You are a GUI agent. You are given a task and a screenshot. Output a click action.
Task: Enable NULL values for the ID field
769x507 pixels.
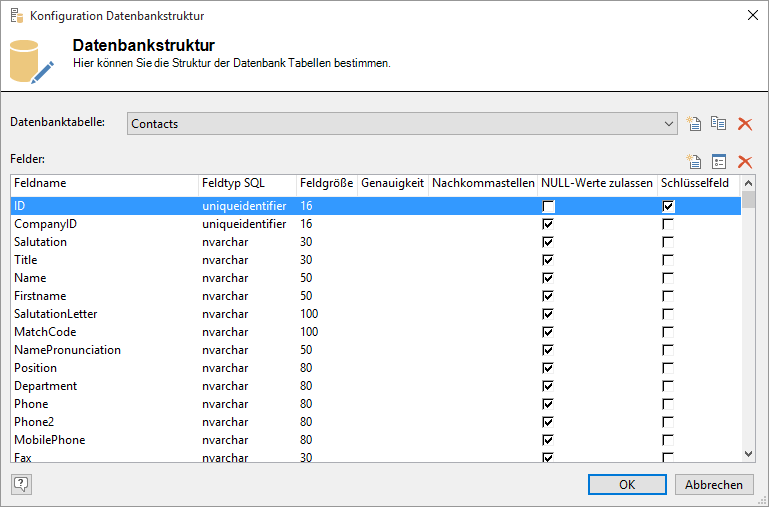coord(548,206)
